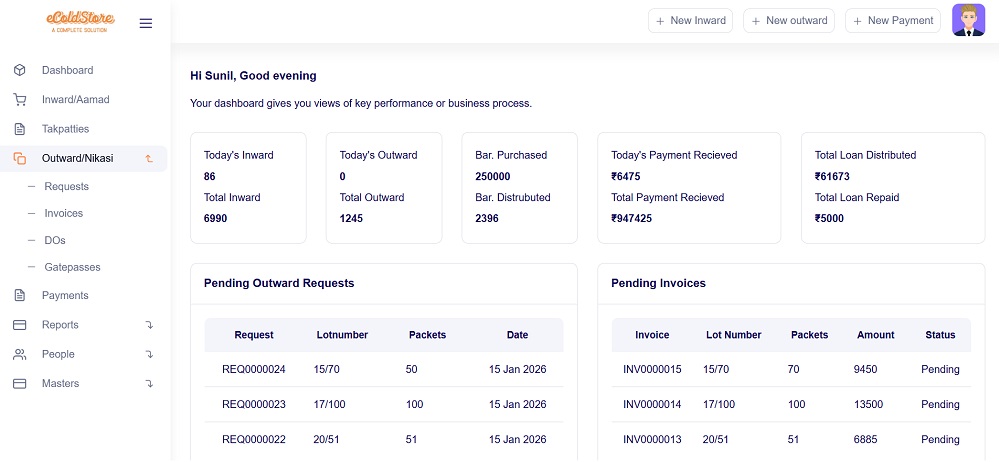Click the Masters card icon
The image size is (1000, 462).
point(19,384)
